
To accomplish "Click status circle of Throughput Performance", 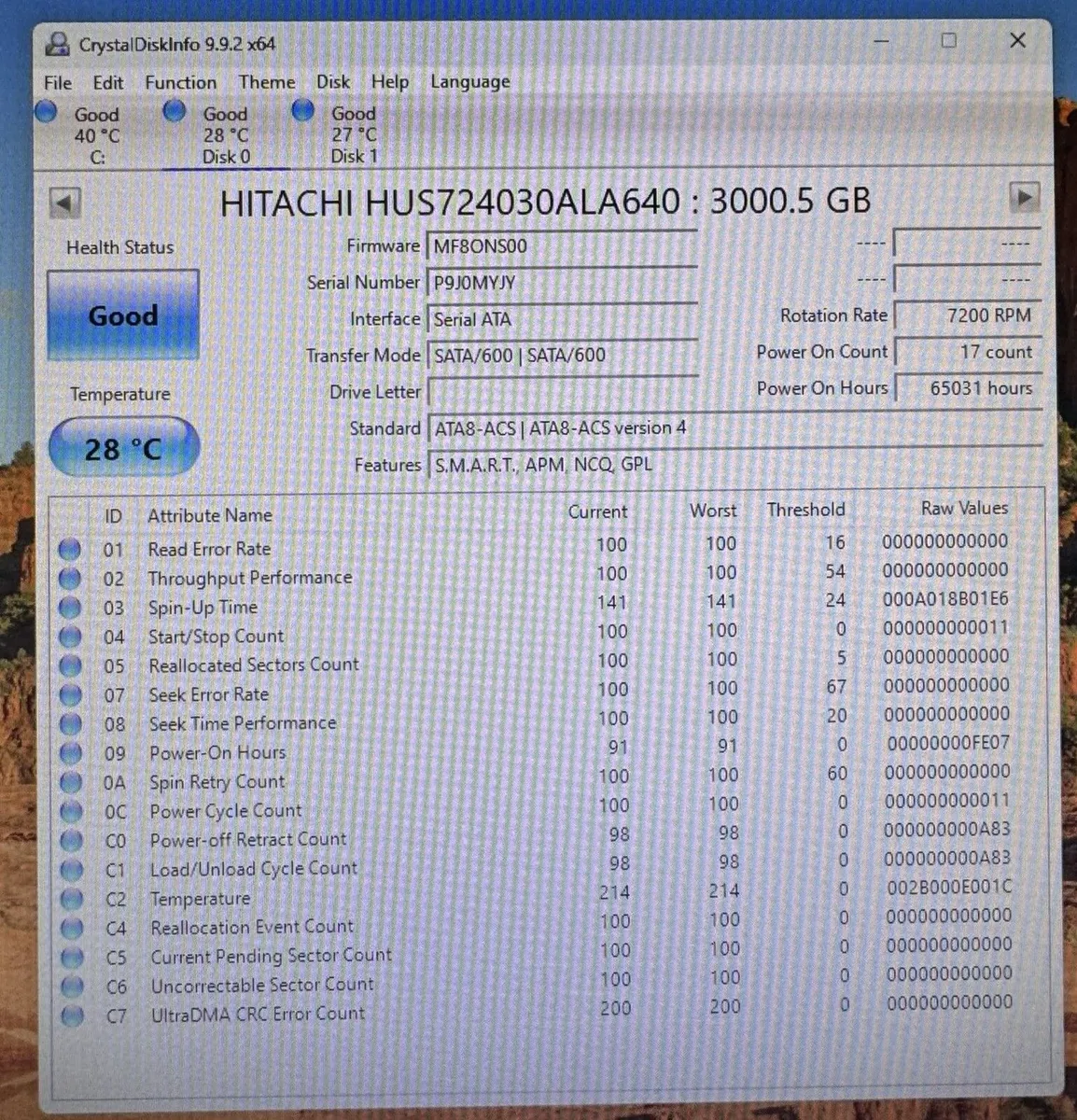I will (69, 579).
